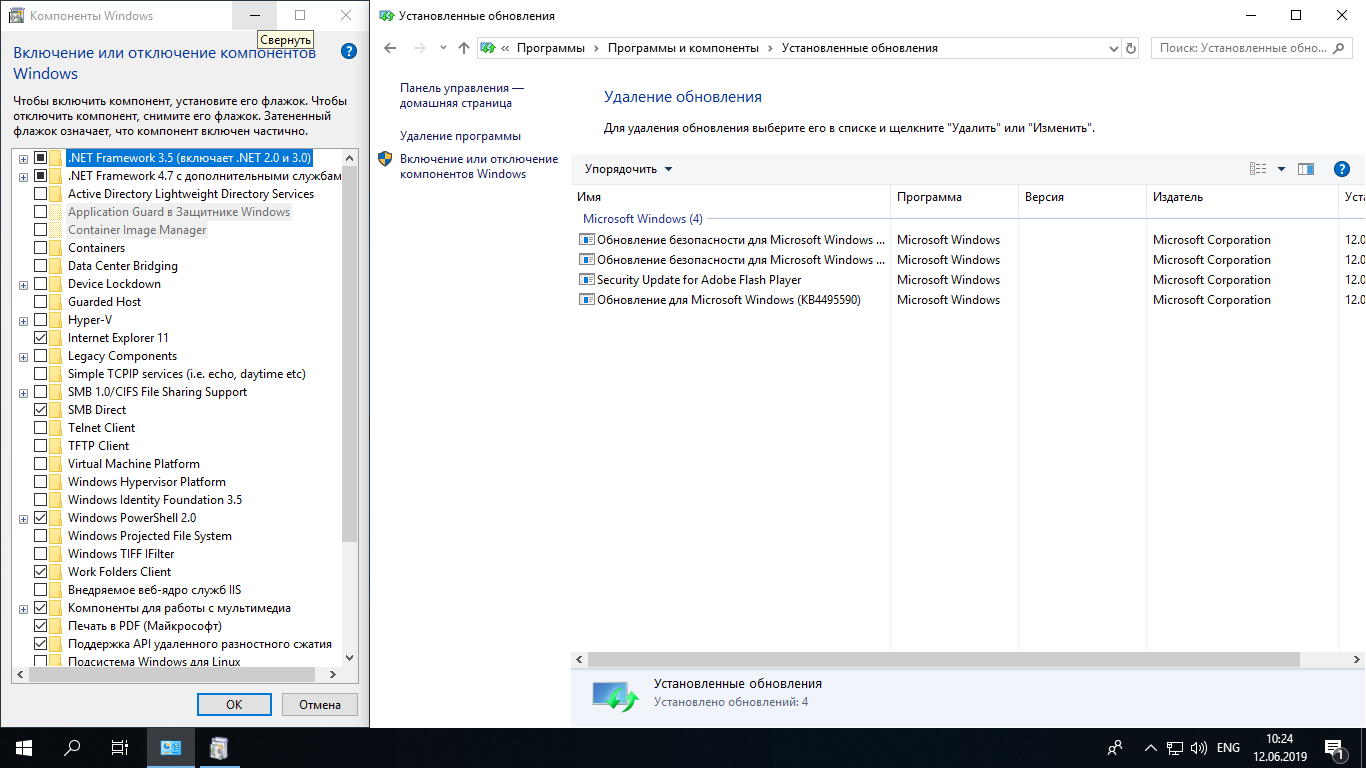Click Программы и компоненты breadcrumb
1366x768 pixels.
(683, 48)
